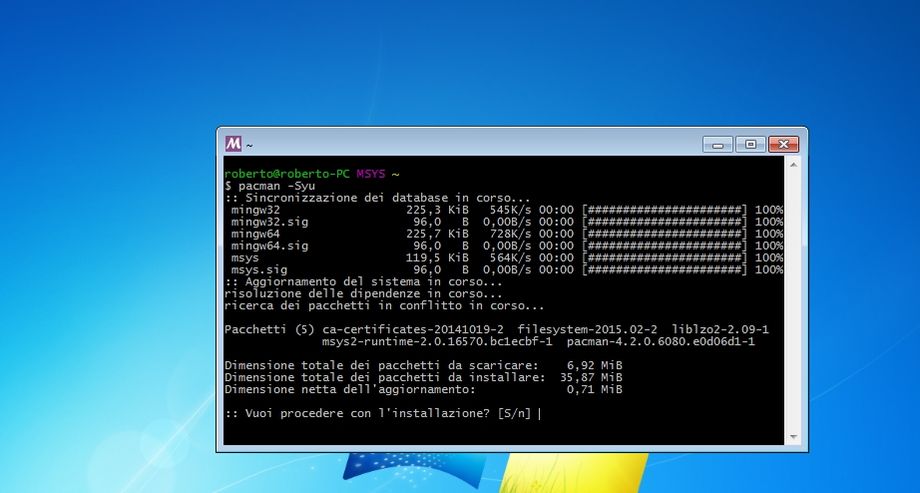The image size is (920, 493).
Task: Click 'Sincronizzazione dei database in corso...' line
Action: click(x=377, y=198)
